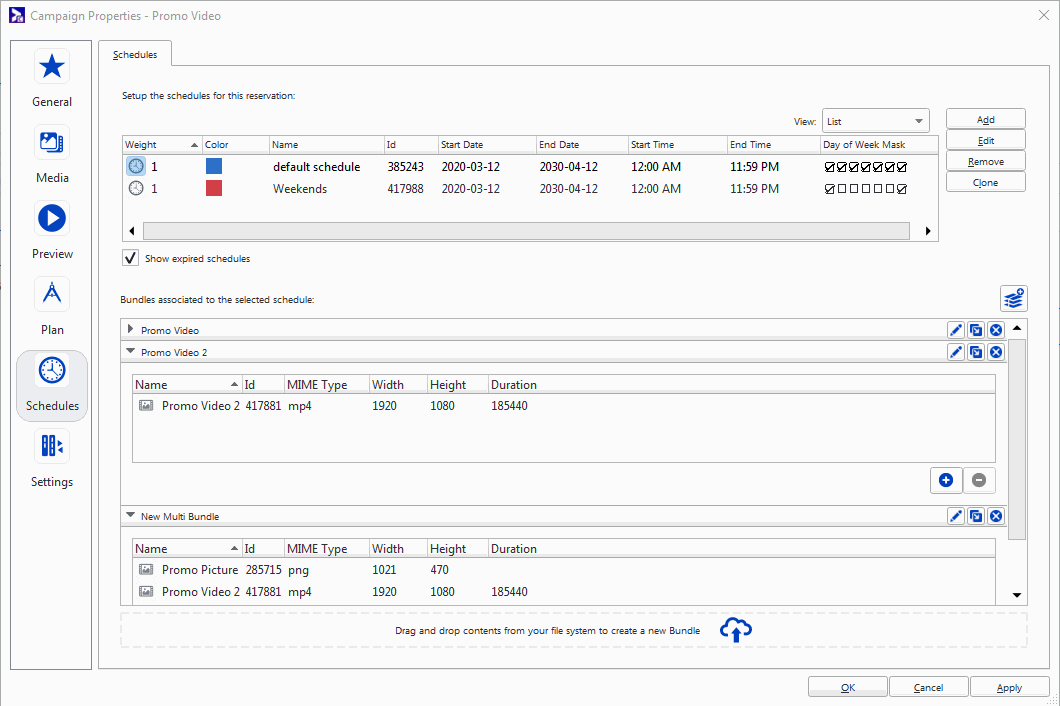The height and width of the screenshot is (706, 1060).
Task: Open the Settings section icon
Action: tap(52, 446)
